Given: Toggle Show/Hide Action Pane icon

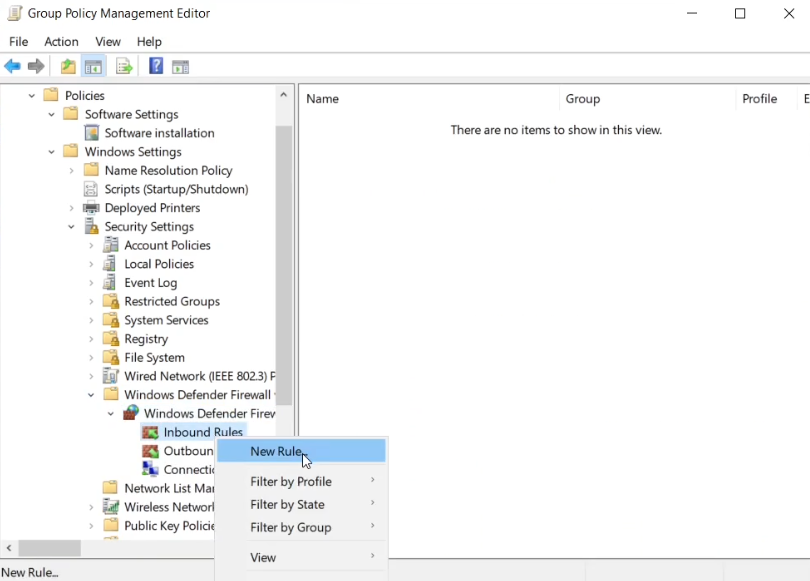Looking at the screenshot, I should pos(180,67).
